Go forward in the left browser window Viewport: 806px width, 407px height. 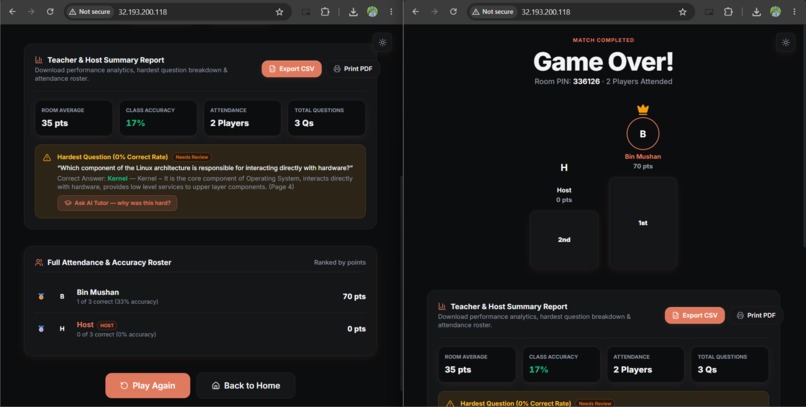pyautogui.click(x=31, y=11)
